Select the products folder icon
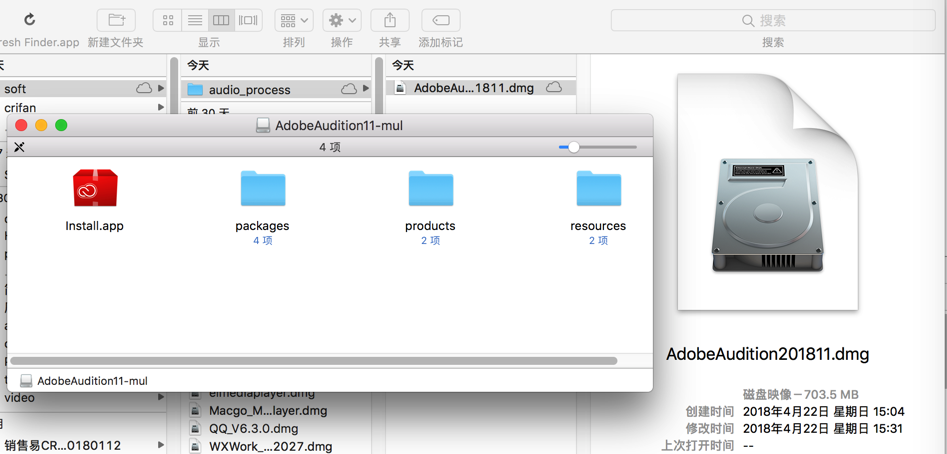Image resolution: width=947 pixels, height=454 pixels. 431,188
